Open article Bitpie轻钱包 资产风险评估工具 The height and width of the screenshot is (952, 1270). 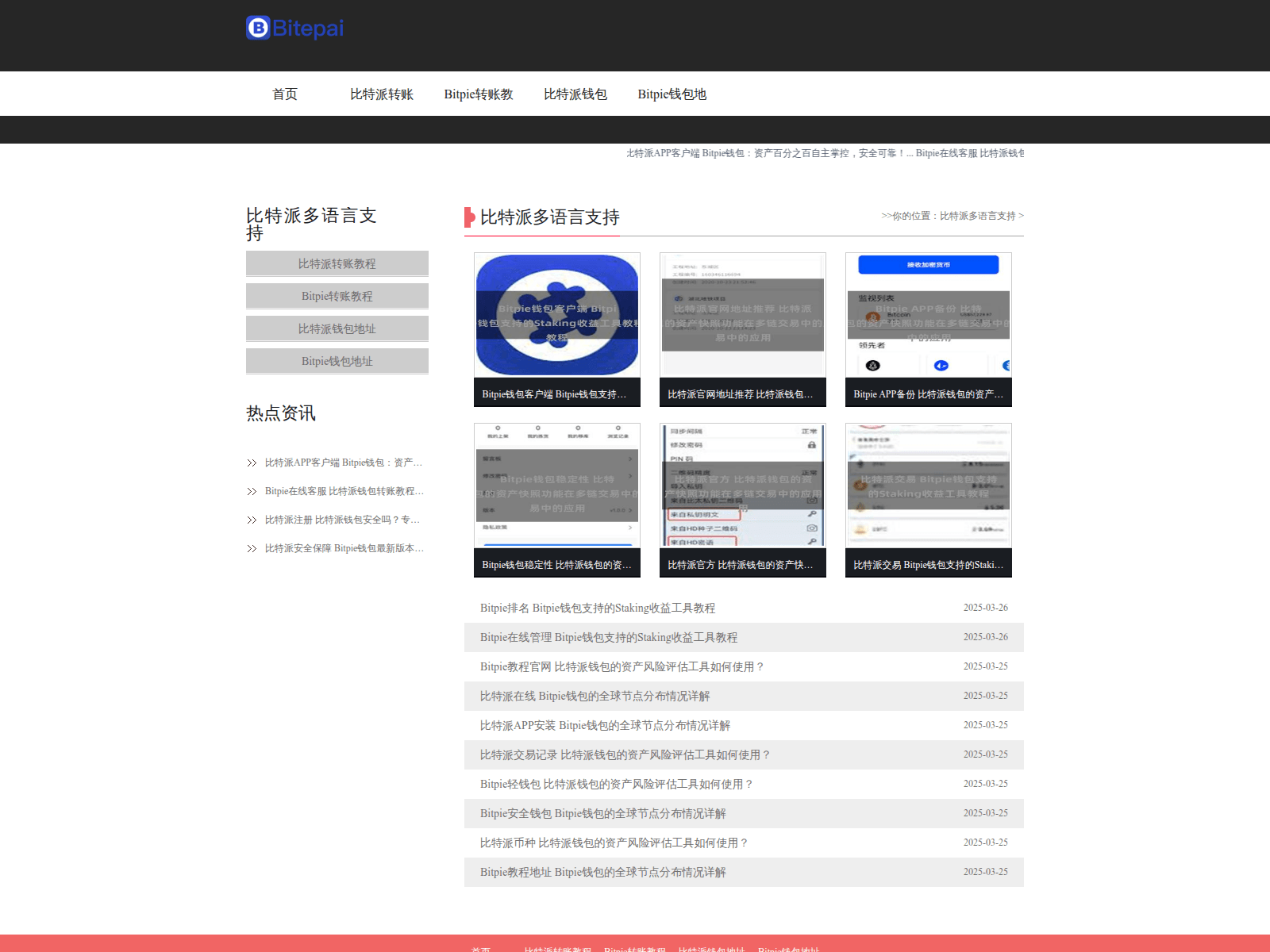617,784
